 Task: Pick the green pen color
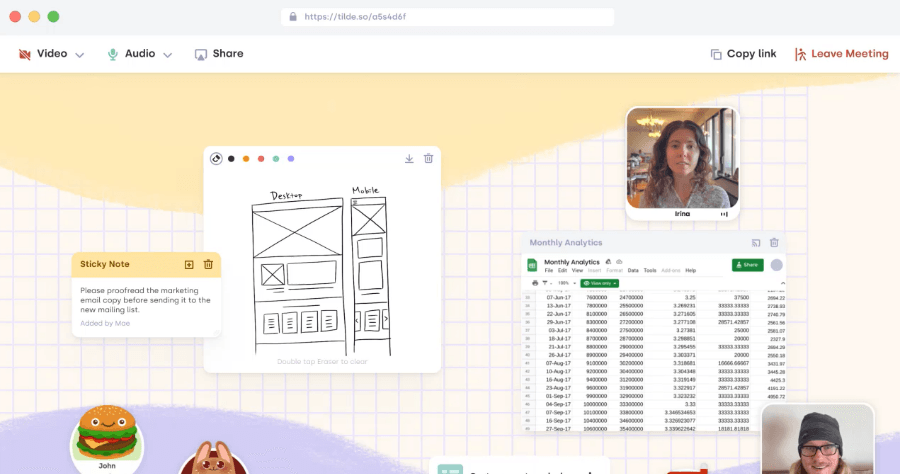(x=276, y=159)
